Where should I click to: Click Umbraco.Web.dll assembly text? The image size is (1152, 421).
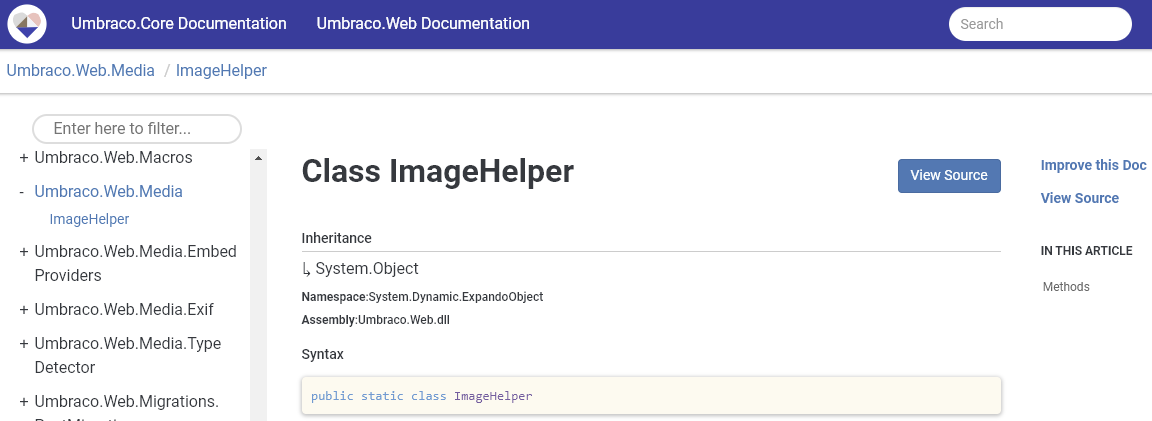tap(403, 320)
